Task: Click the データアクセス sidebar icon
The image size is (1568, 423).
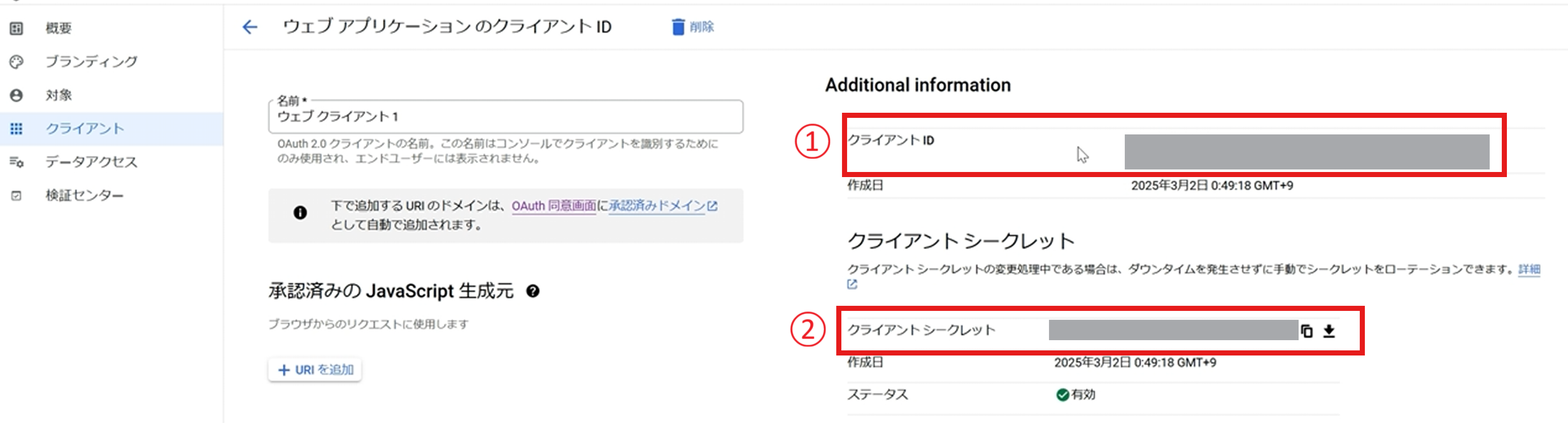Action: pos(17,162)
